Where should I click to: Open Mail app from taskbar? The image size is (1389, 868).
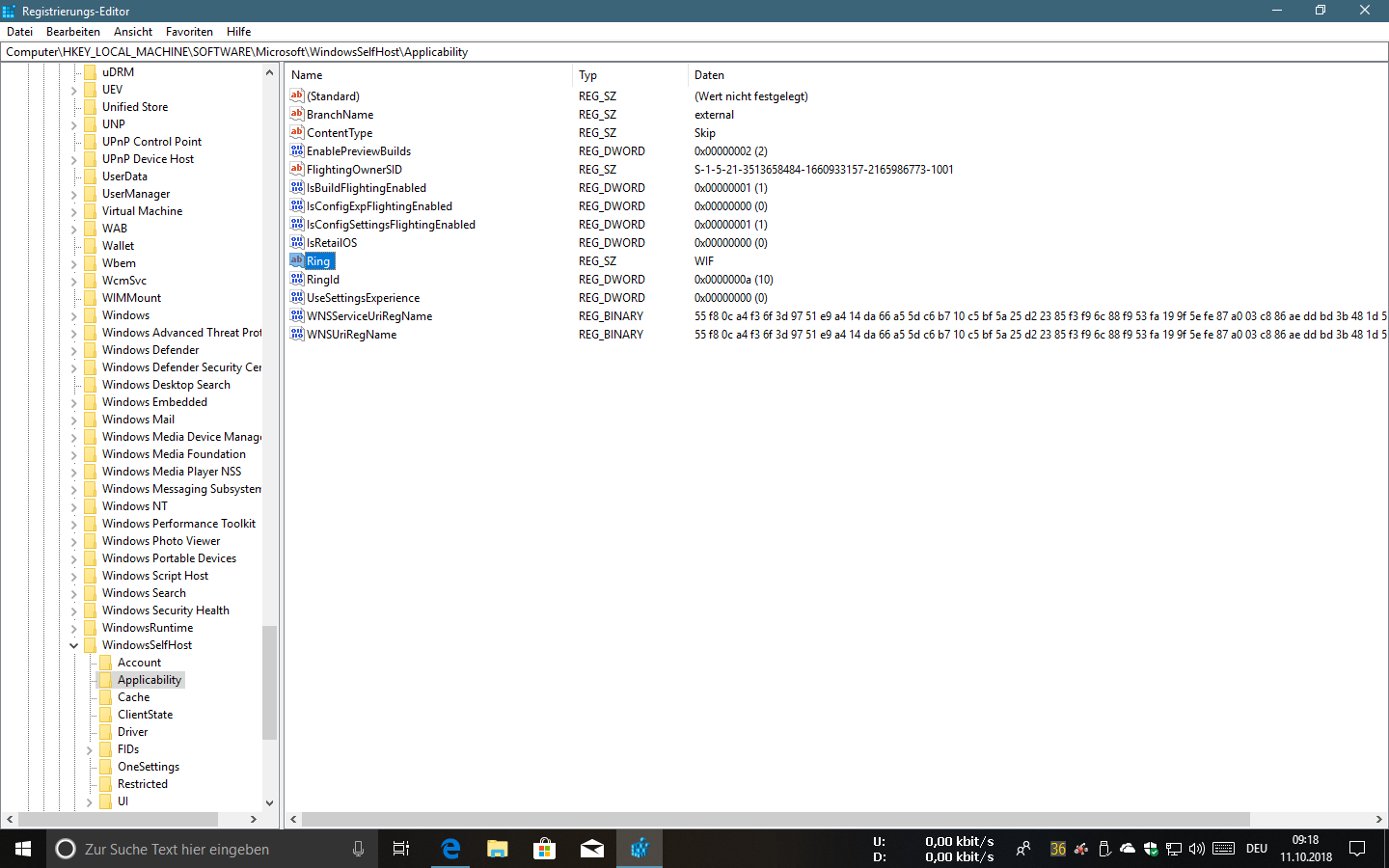click(x=592, y=849)
